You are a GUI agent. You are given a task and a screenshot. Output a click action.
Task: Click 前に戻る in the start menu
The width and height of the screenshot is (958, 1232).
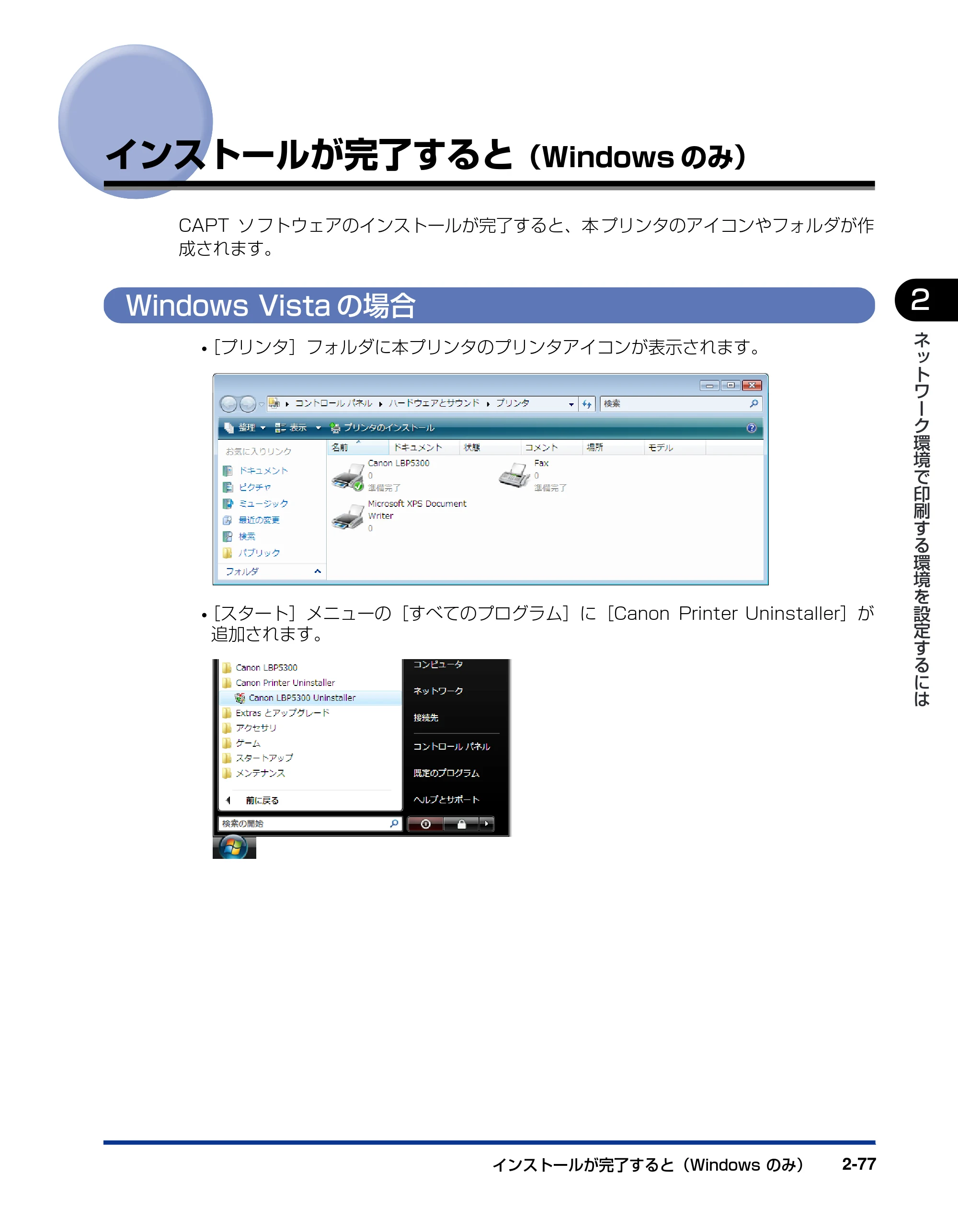pyautogui.click(x=252, y=800)
